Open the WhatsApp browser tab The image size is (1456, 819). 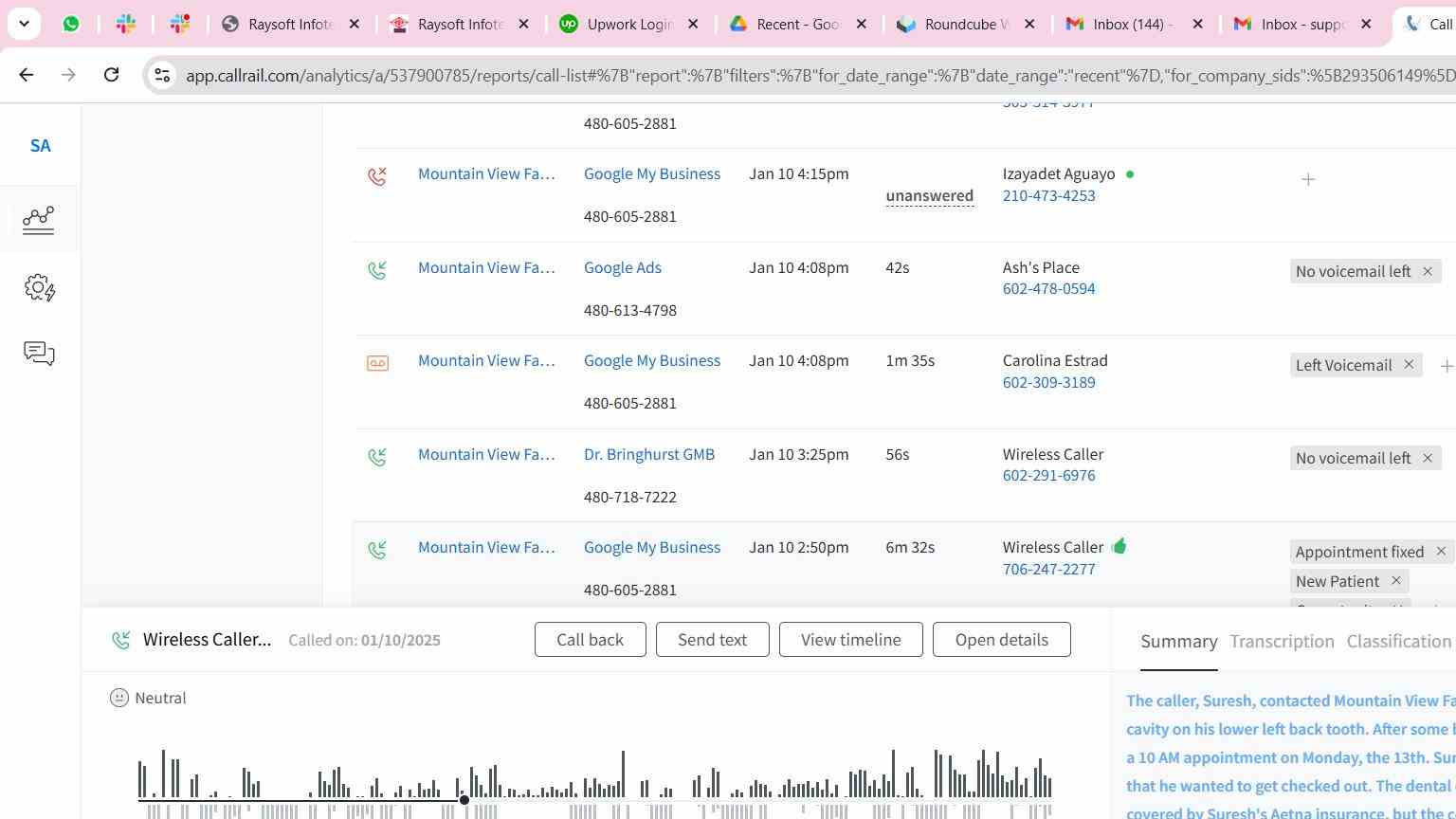coord(71,24)
